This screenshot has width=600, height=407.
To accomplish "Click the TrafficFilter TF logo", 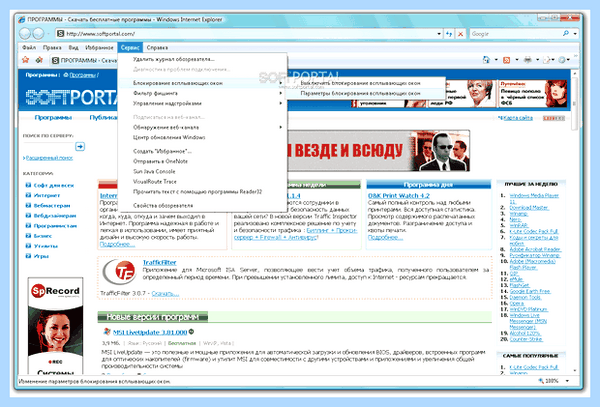I will (120, 272).
